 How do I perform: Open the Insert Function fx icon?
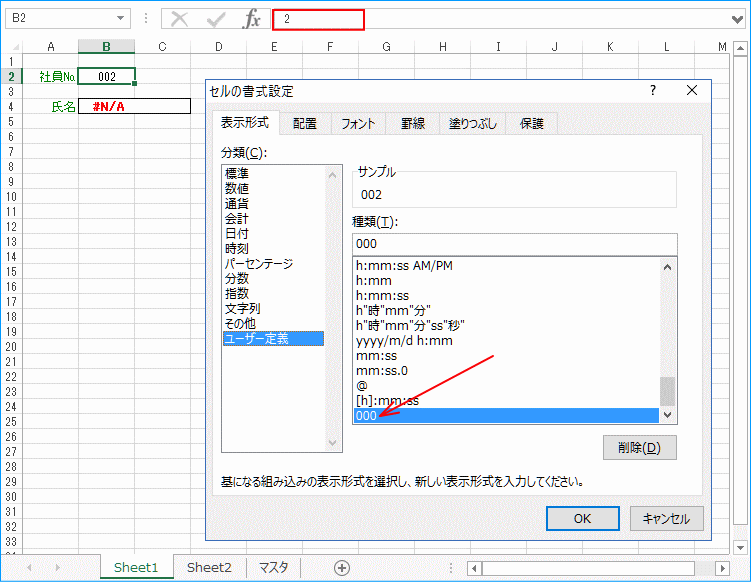point(252,19)
